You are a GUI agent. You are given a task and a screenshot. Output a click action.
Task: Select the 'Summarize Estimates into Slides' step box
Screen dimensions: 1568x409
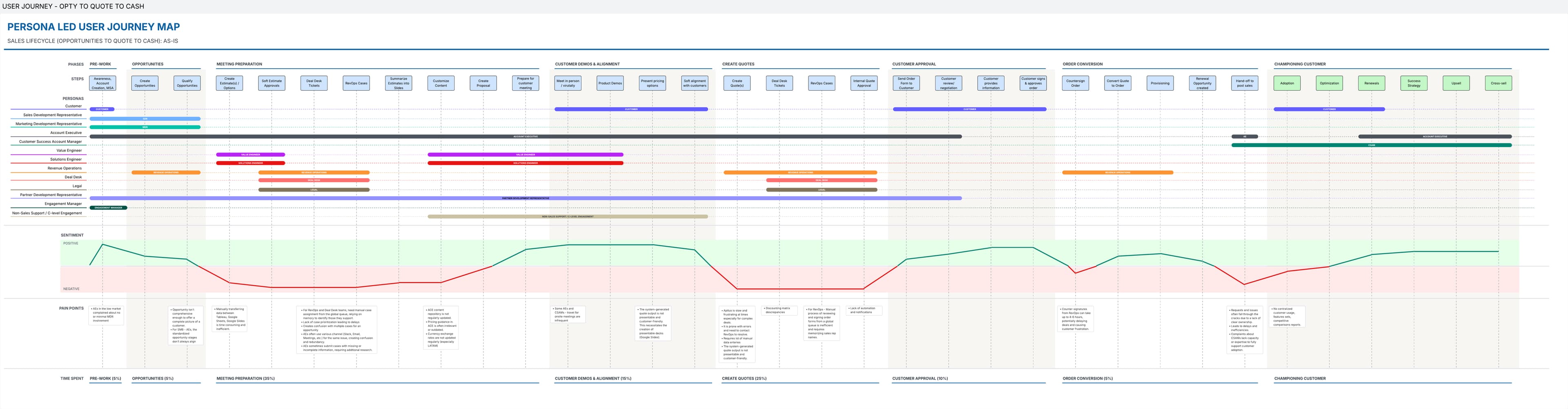pyautogui.click(x=399, y=83)
